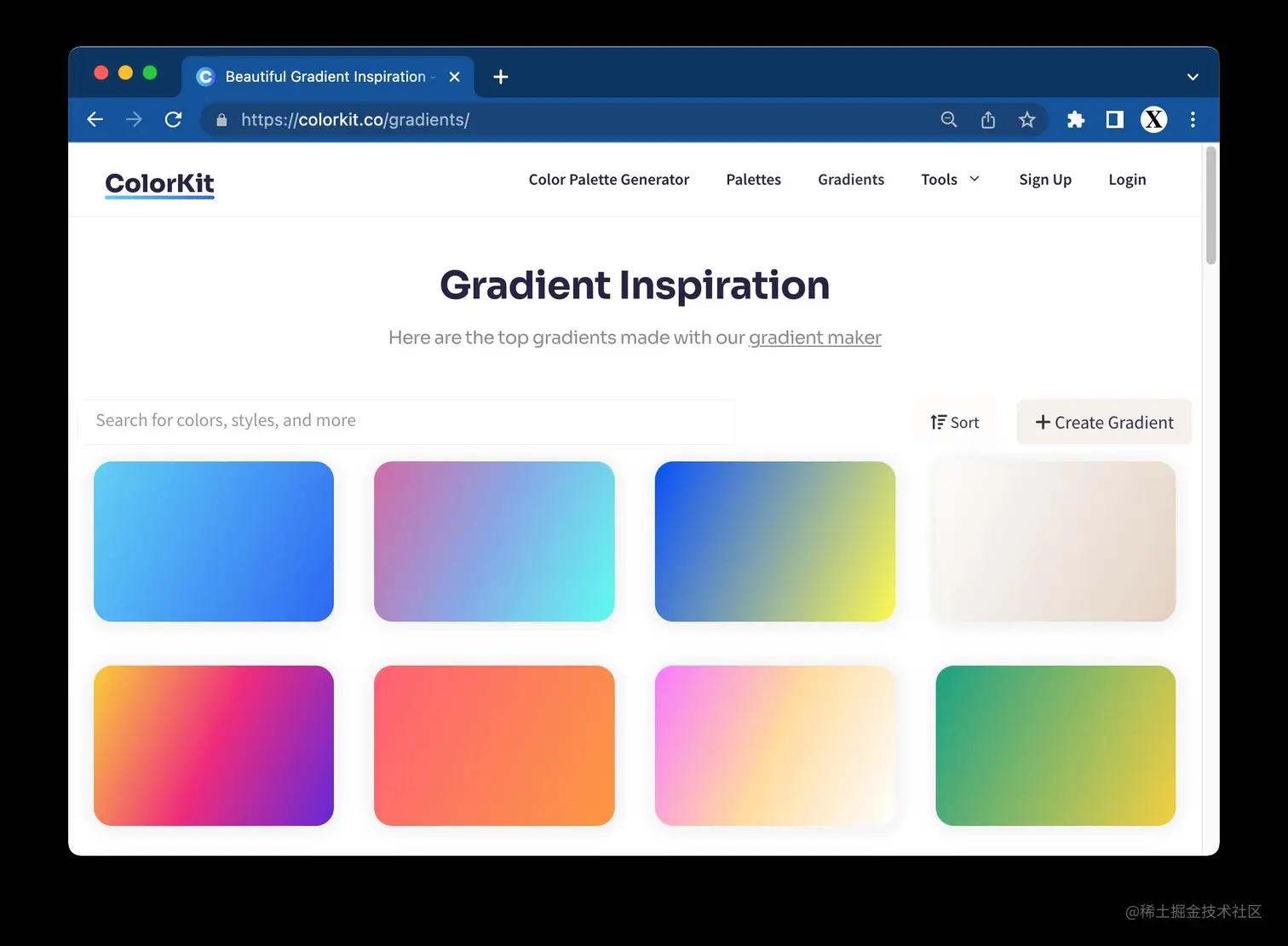Select the pink-to-purple gradient swatch

pyautogui.click(x=213, y=745)
